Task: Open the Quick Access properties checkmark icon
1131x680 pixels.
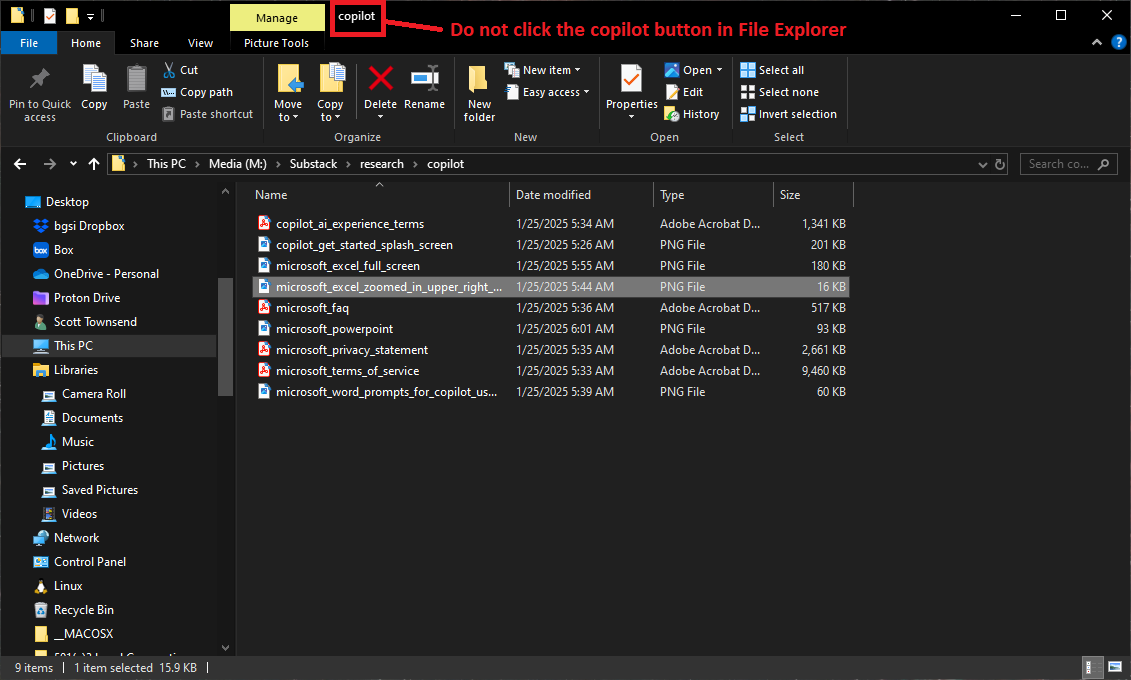Action: [x=50, y=15]
